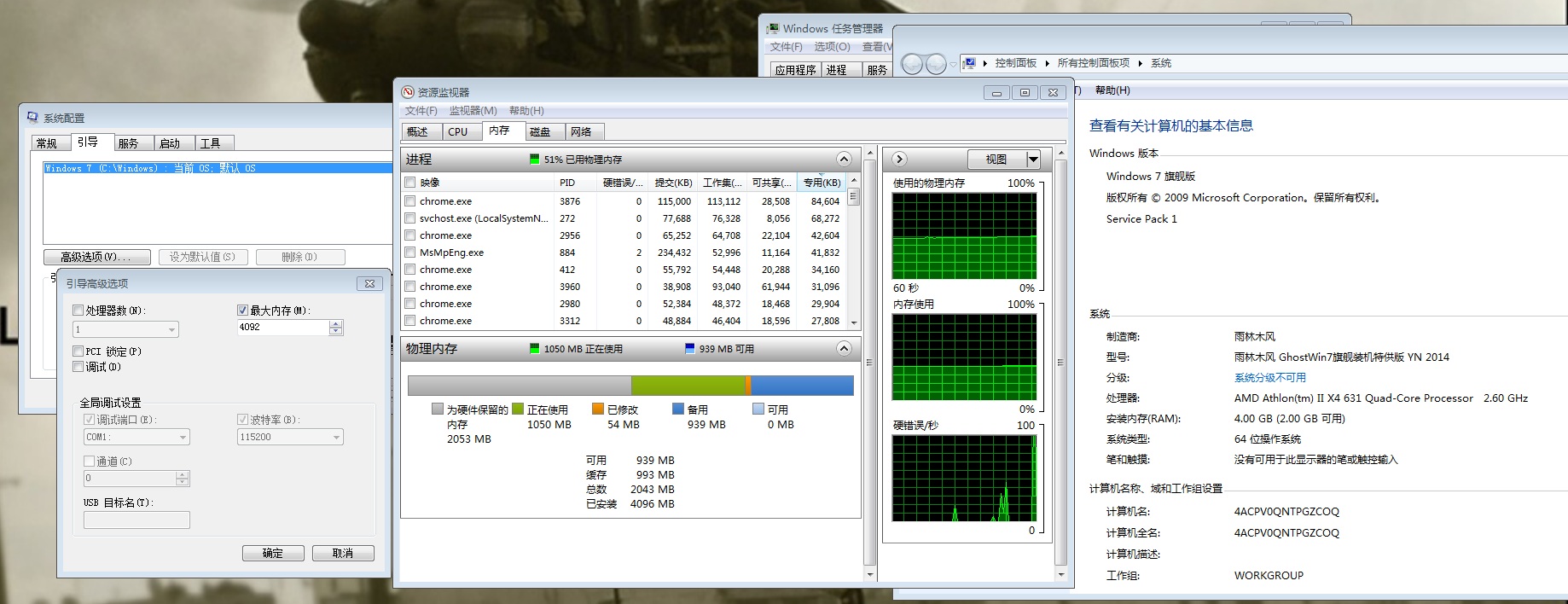Expand the right graph pane arrow button

point(899,159)
